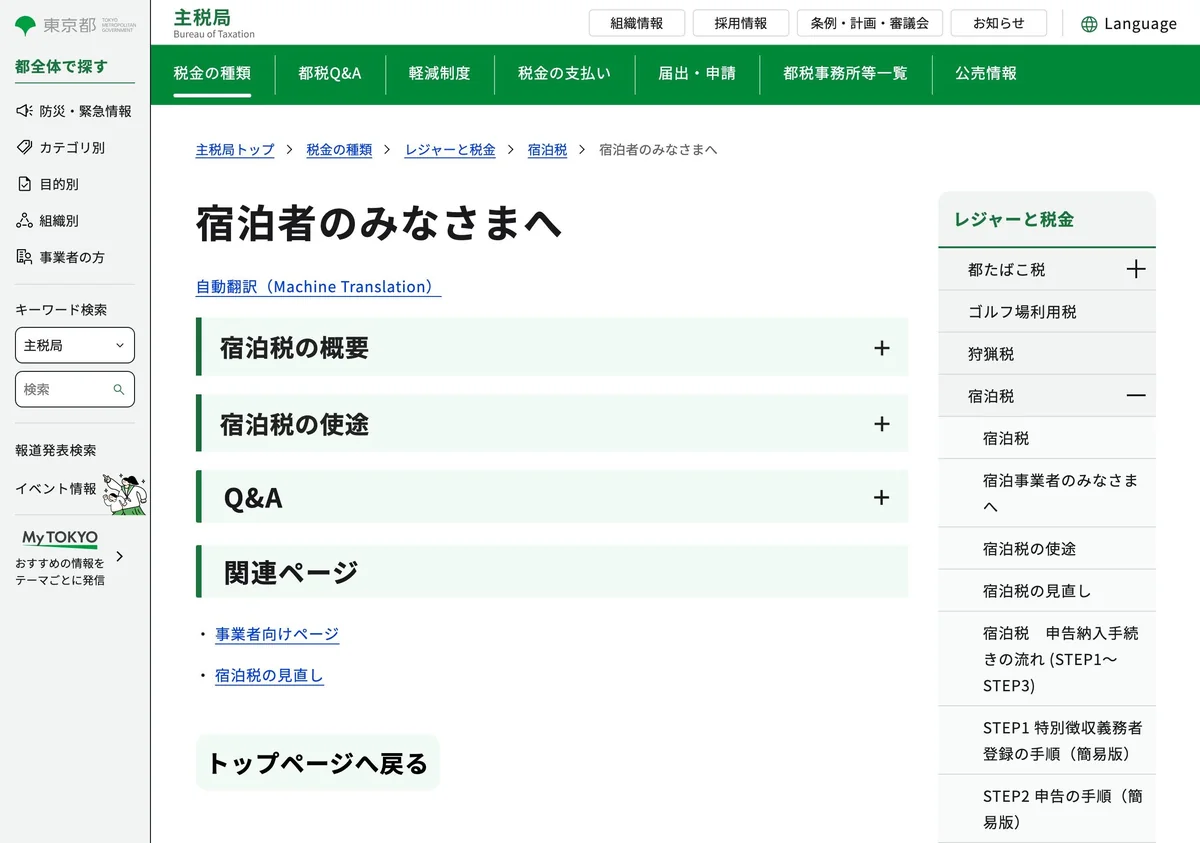
Task: Click トップページへ戻る button
Action: [x=318, y=763]
